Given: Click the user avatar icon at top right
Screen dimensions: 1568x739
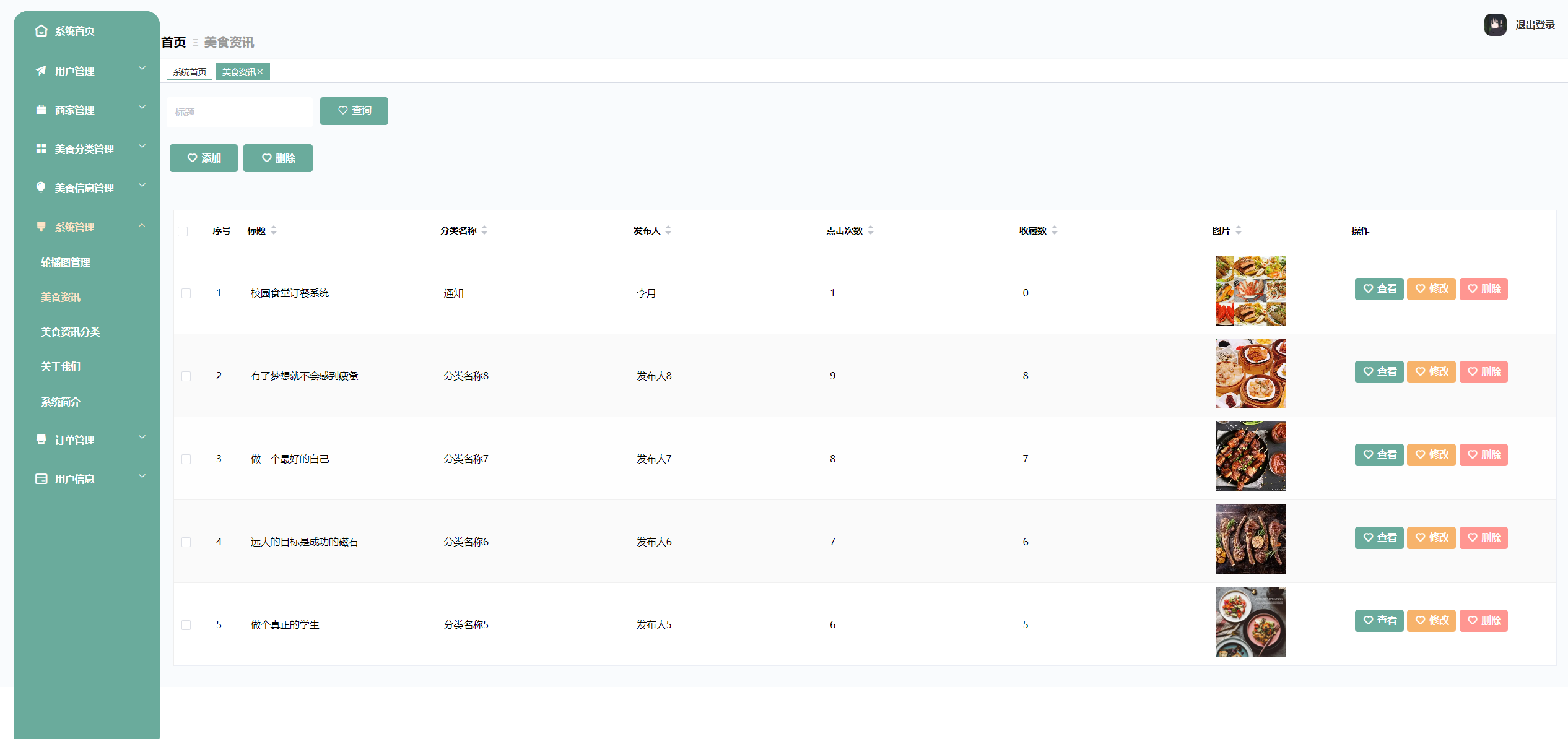Looking at the screenshot, I should click(1494, 25).
